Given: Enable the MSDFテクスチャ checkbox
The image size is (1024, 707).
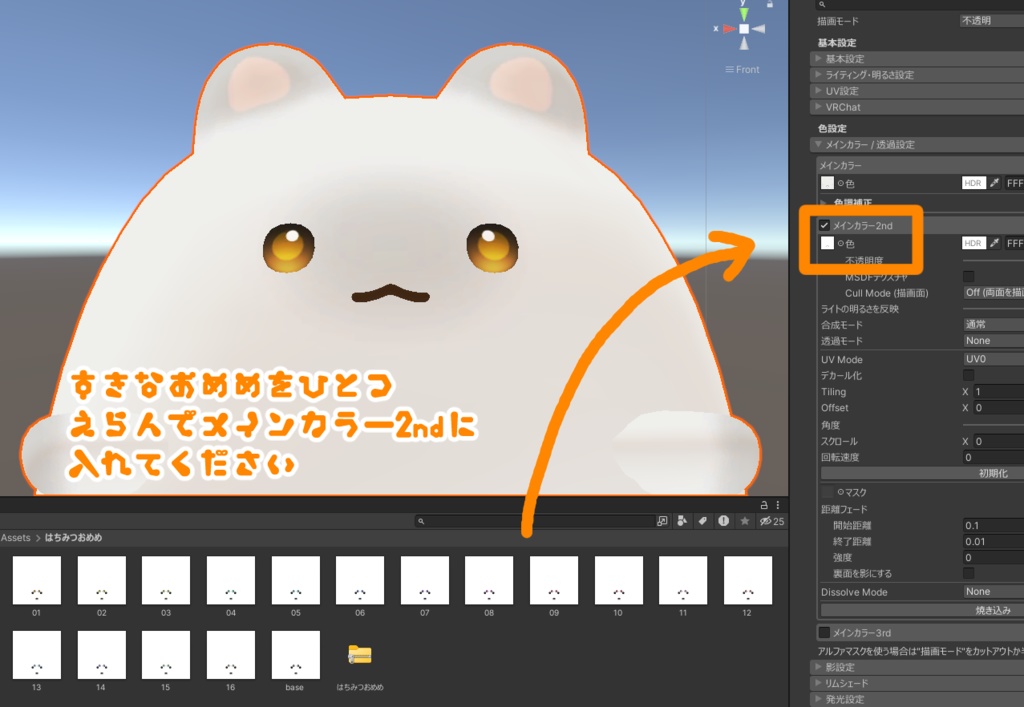Looking at the screenshot, I should coord(967,274).
